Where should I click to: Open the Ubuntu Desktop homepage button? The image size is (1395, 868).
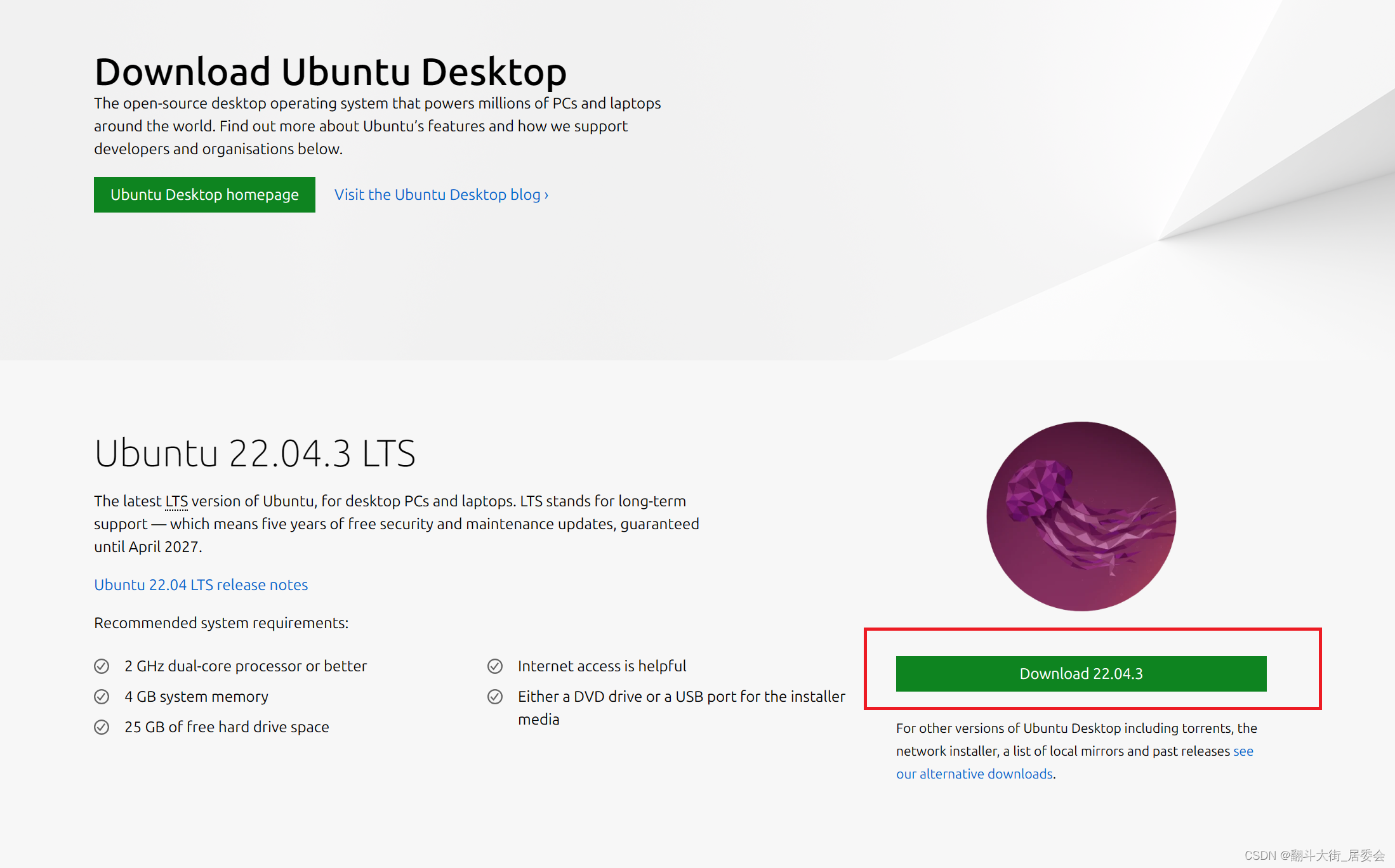point(204,195)
